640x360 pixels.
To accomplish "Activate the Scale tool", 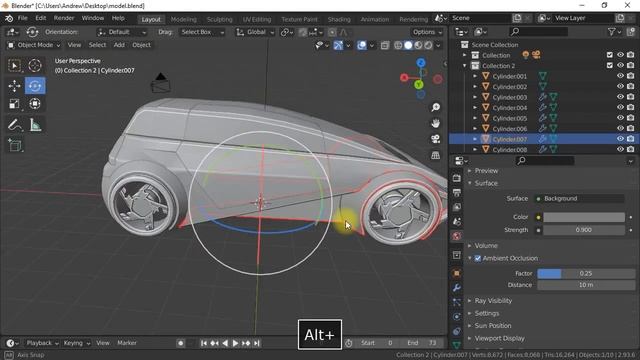I will 15,104.
